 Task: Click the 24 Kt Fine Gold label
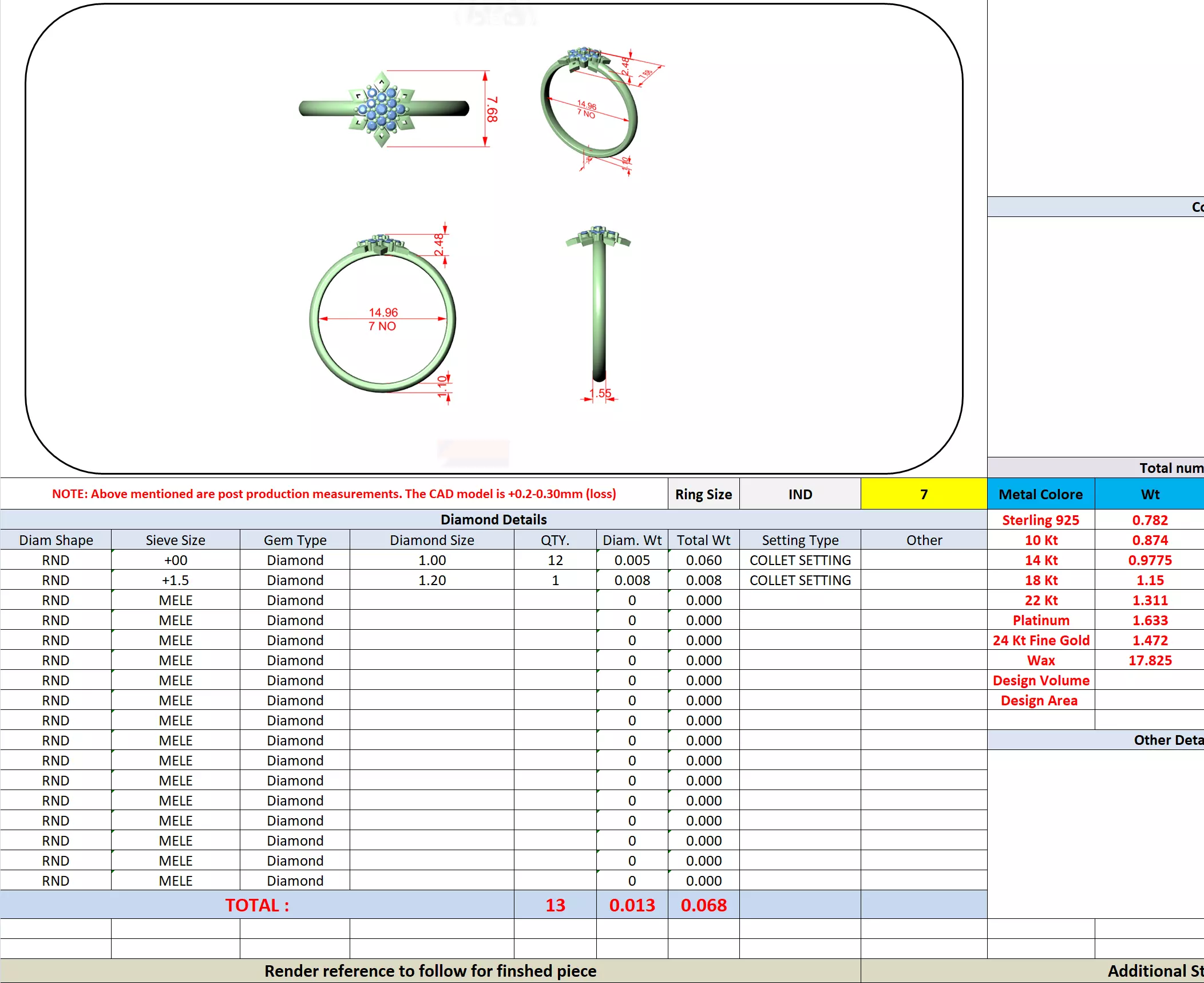pyautogui.click(x=1040, y=640)
